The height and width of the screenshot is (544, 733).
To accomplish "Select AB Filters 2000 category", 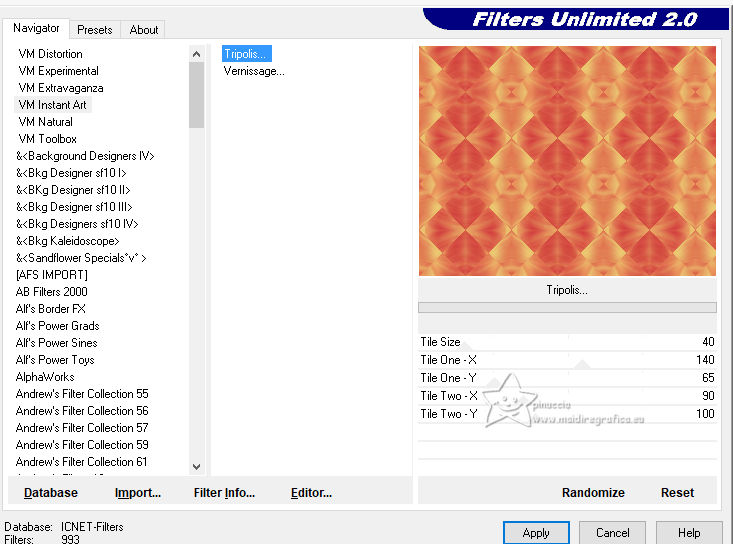I will 51,292.
